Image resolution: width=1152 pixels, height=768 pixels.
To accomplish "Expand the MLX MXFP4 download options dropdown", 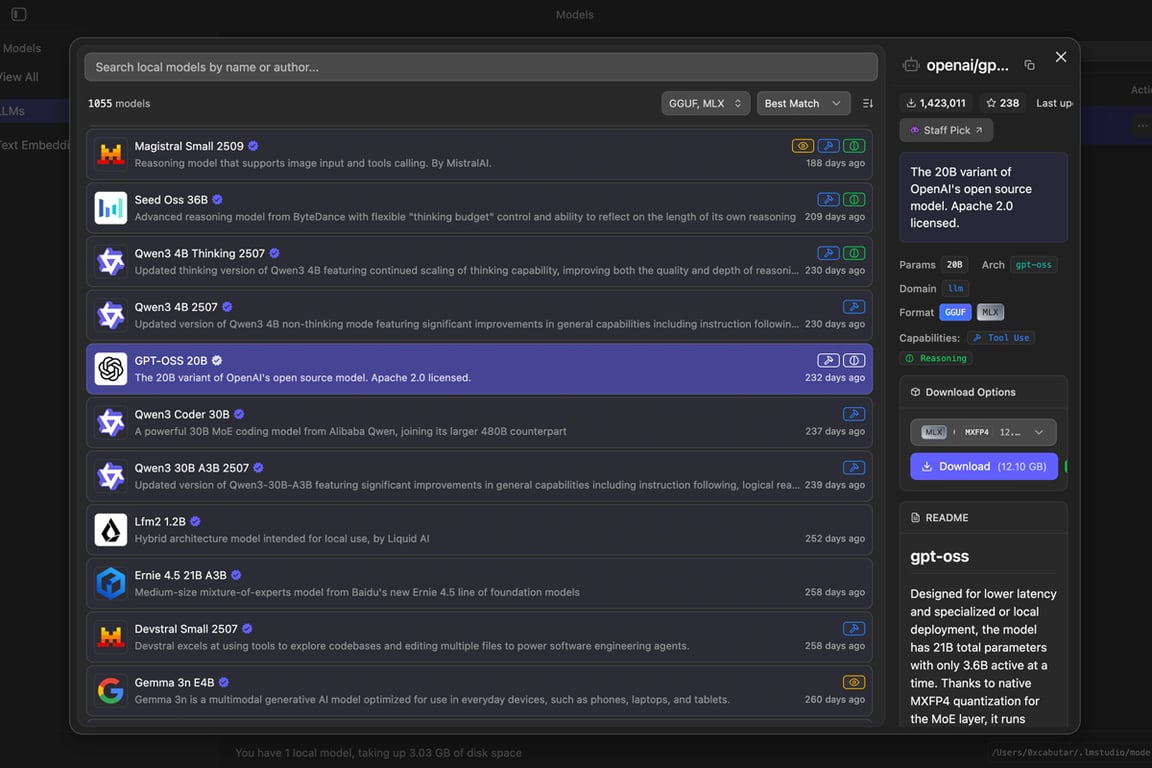I will pyautogui.click(x=983, y=432).
